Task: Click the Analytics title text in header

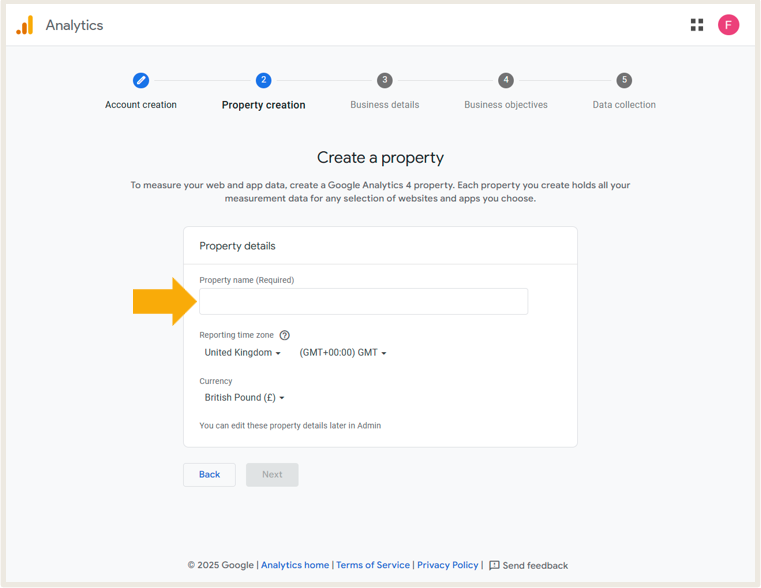Action: tap(74, 25)
